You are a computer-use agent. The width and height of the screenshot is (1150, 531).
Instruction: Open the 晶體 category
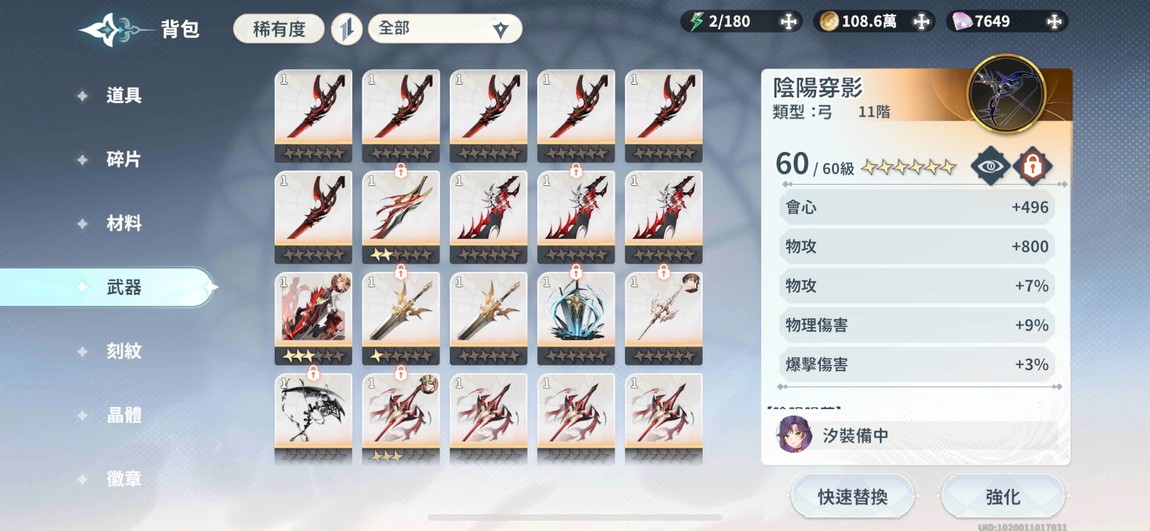click(x=124, y=415)
